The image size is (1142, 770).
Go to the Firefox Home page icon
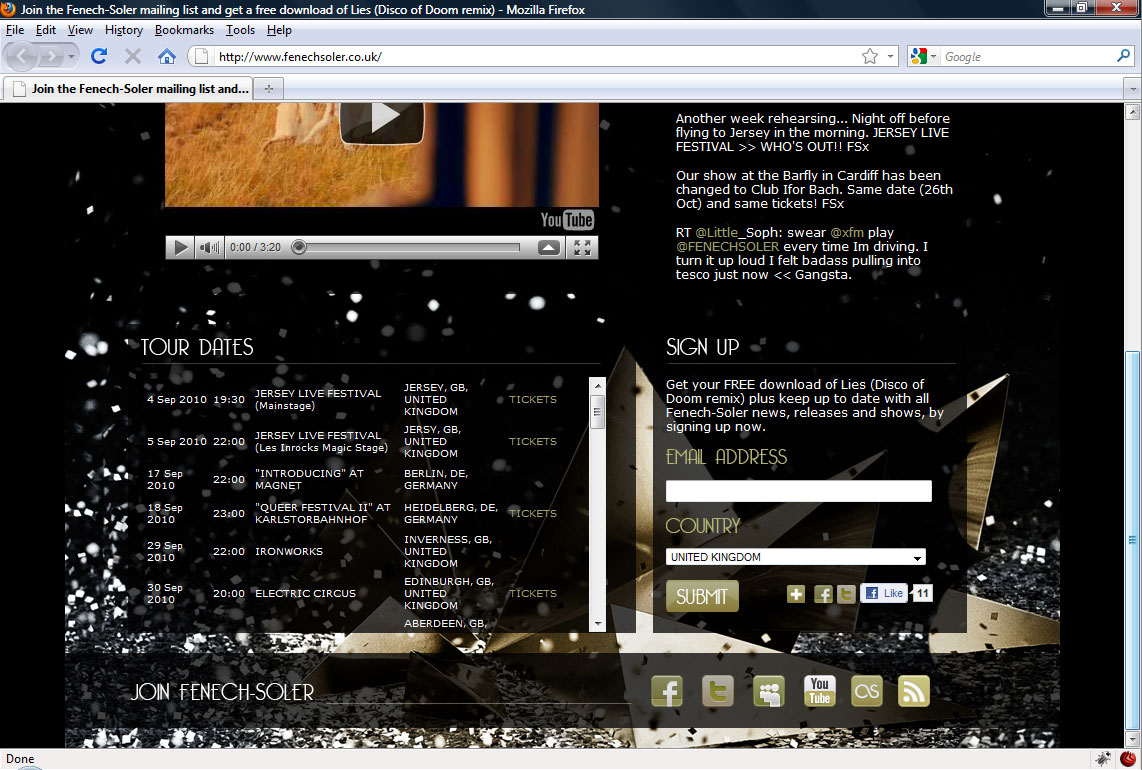167,56
